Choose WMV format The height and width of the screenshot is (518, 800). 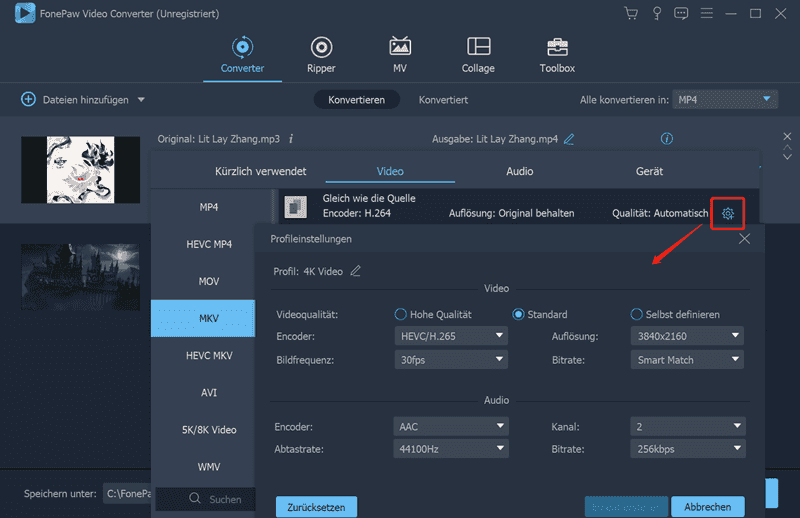[209, 466]
